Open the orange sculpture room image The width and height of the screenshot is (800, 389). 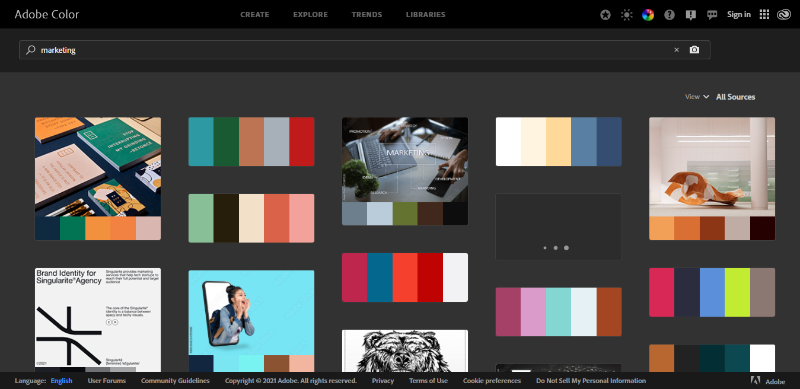point(712,167)
